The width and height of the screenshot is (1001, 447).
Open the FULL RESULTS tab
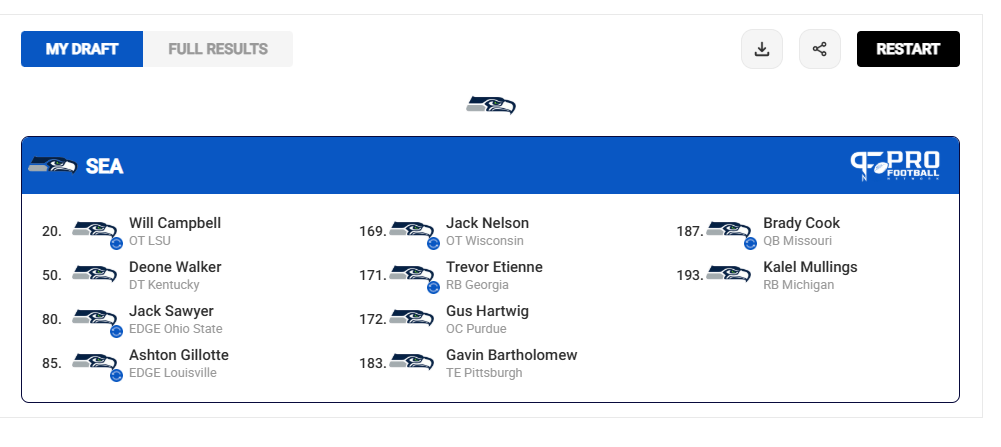click(x=218, y=49)
